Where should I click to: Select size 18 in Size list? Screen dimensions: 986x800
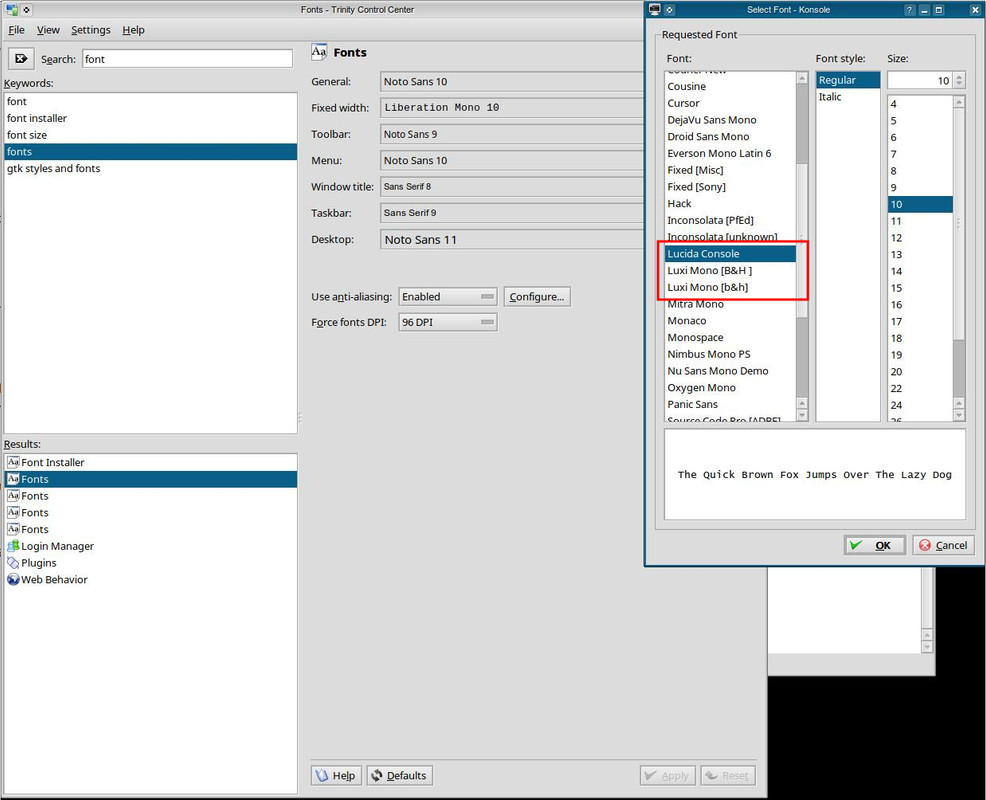921,338
